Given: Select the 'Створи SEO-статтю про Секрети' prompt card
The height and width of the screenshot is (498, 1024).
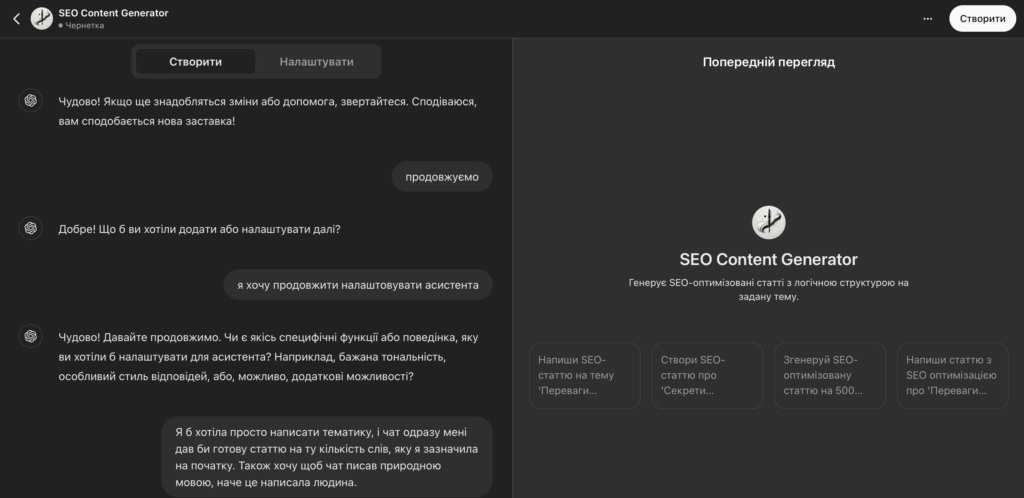Looking at the screenshot, I should click(x=706, y=376).
